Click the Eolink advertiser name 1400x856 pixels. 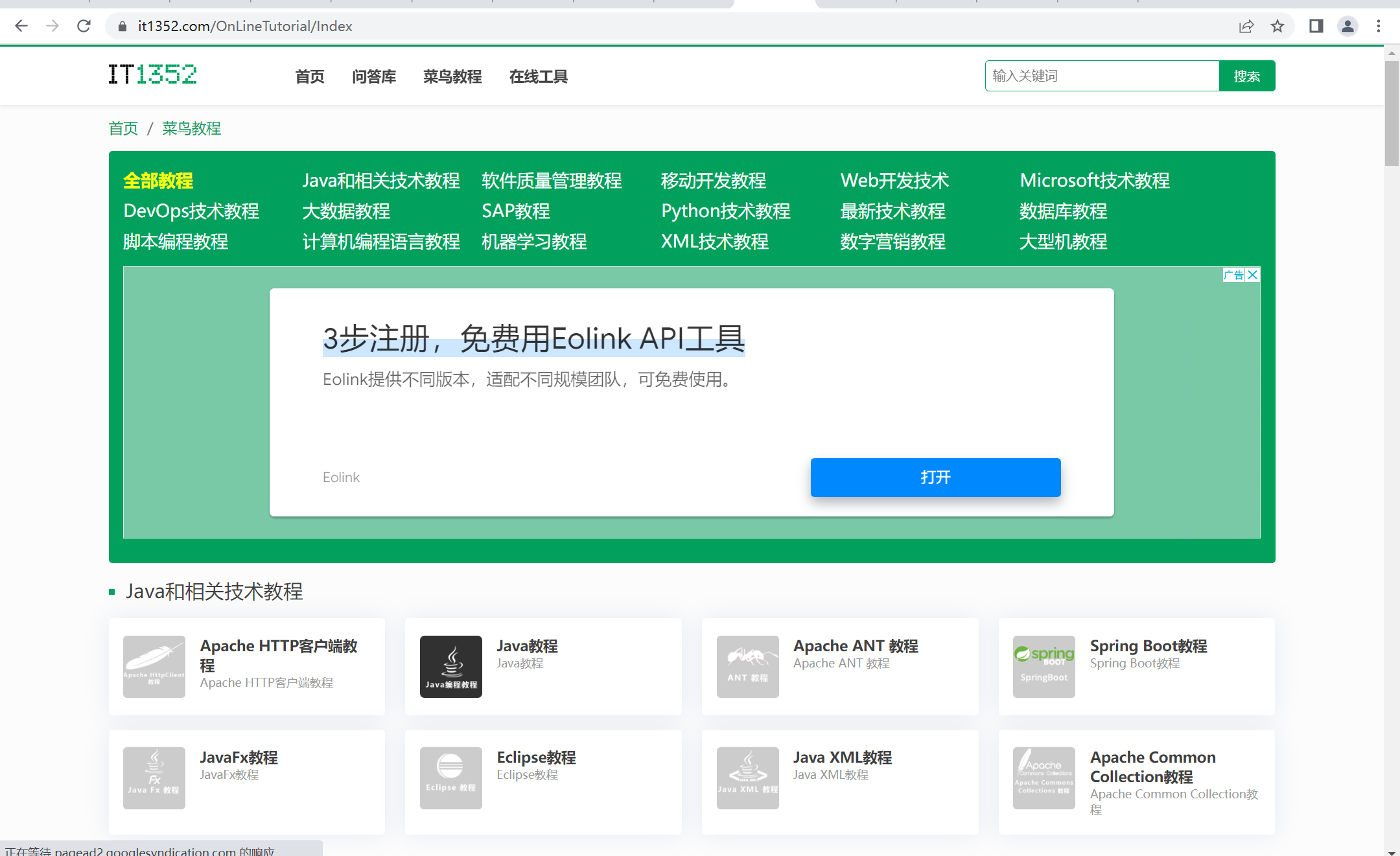[341, 478]
